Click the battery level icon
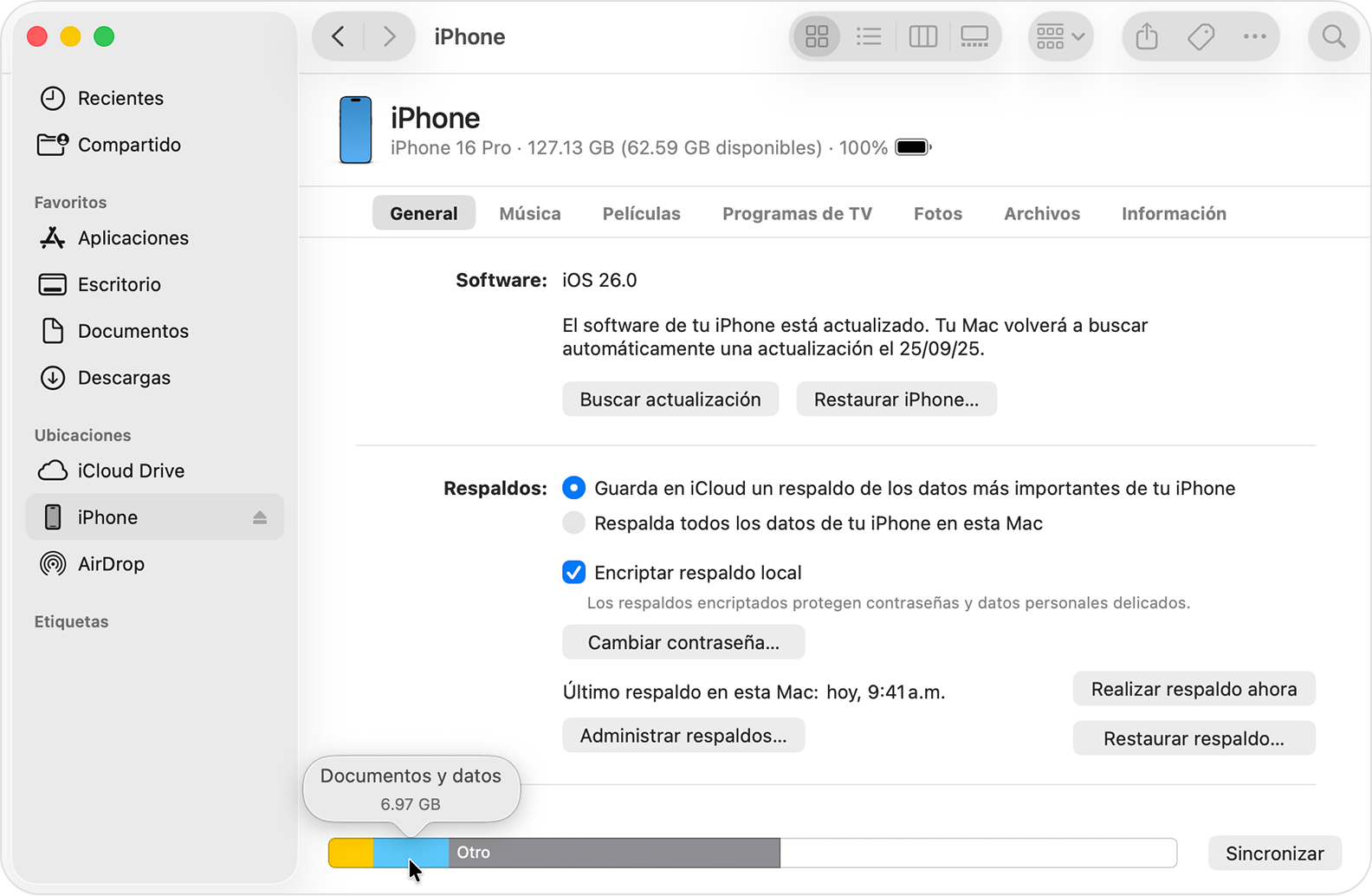Viewport: 1372px width, 896px height. [913, 147]
